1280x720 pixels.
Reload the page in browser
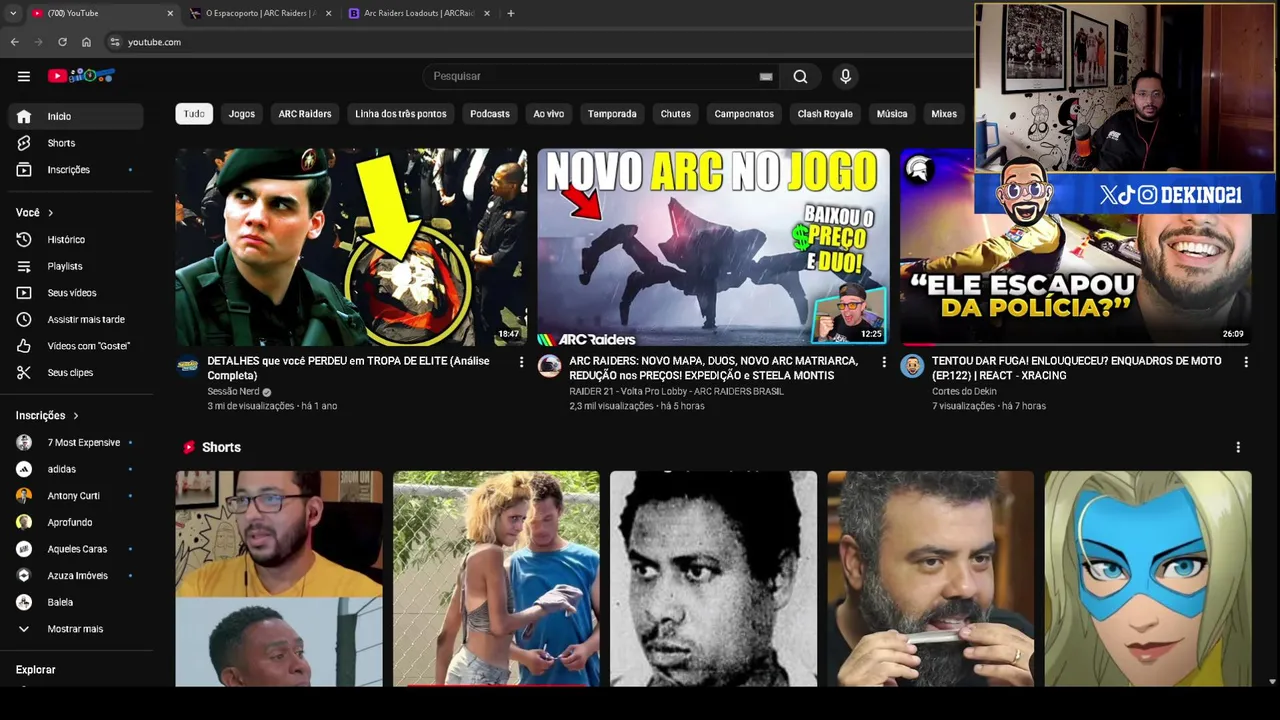[x=62, y=42]
